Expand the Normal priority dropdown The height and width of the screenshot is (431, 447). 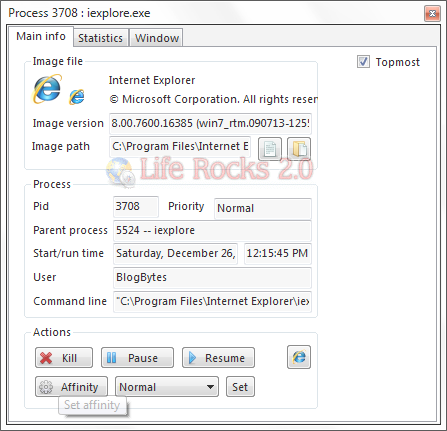pos(167,387)
